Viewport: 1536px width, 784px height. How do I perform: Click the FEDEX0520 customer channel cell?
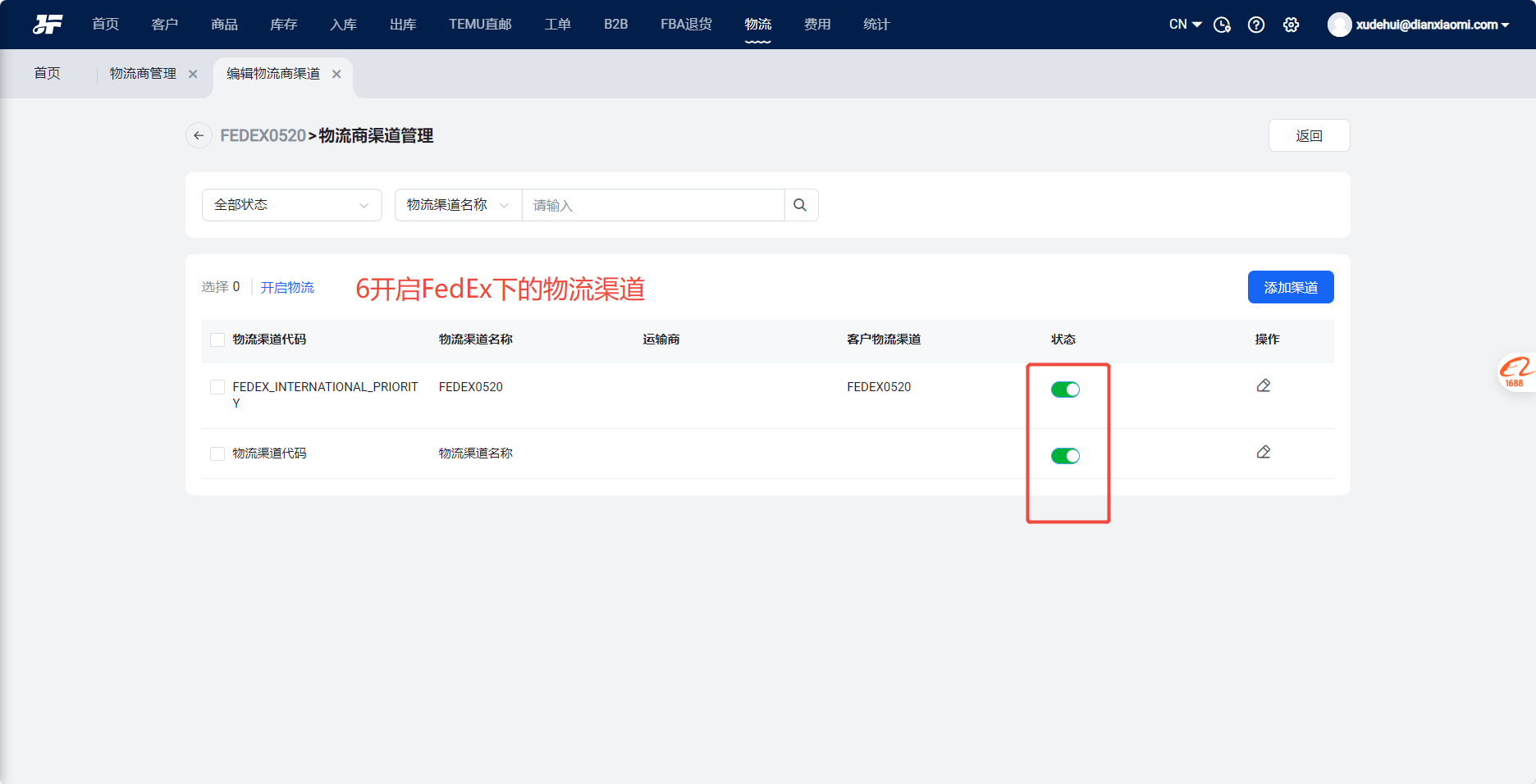click(x=879, y=387)
